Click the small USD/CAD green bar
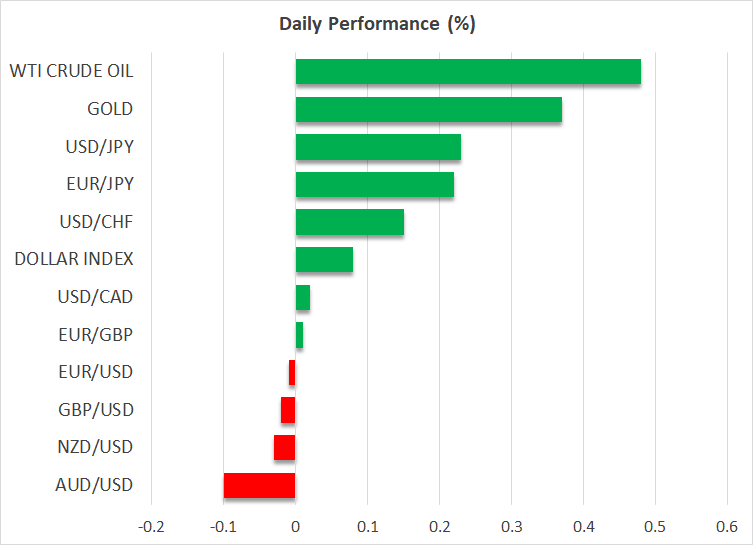Image resolution: width=753 pixels, height=545 pixels. pos(303,297)
